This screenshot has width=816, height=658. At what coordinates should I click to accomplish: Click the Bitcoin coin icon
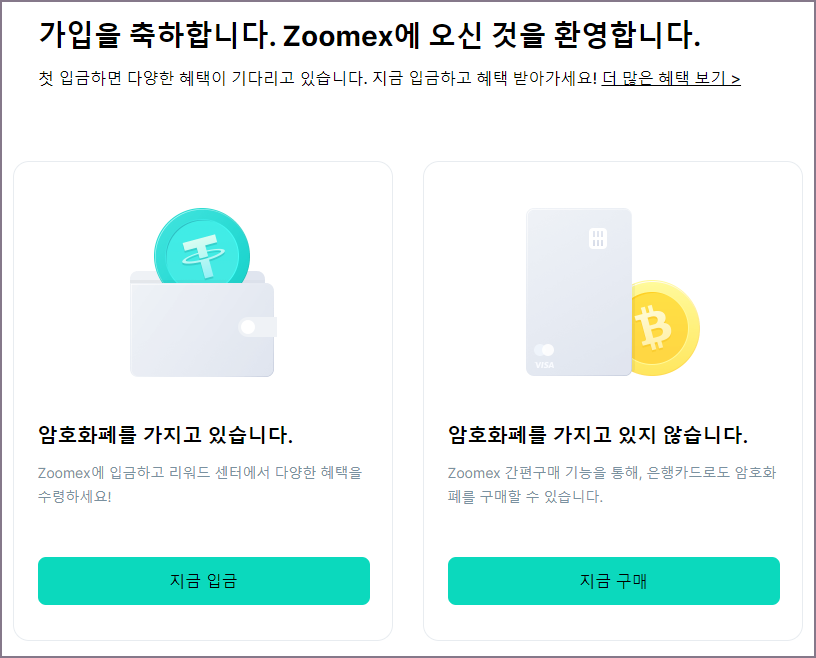(662, 325)
